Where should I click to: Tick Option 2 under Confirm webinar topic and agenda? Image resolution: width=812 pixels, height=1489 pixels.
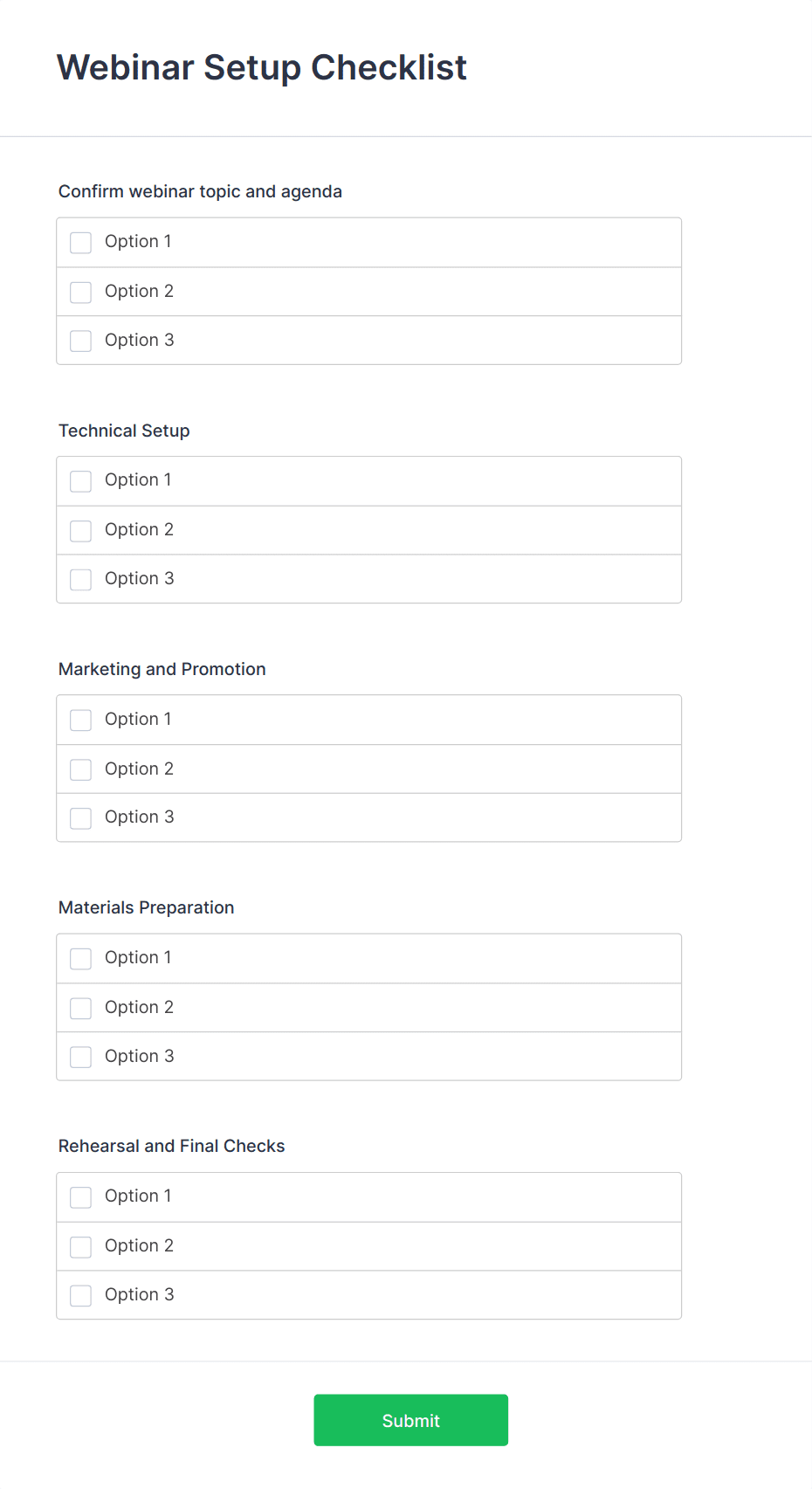tap(81, 293)
